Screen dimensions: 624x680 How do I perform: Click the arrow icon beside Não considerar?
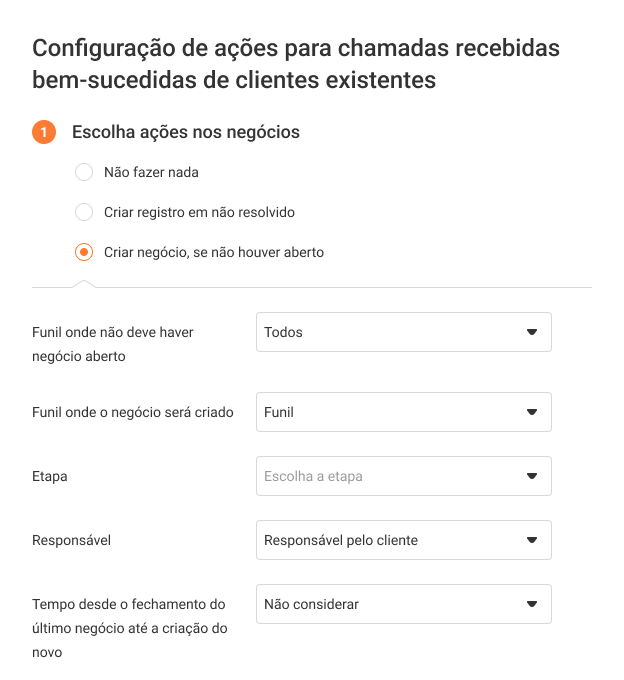click(532, 604)
